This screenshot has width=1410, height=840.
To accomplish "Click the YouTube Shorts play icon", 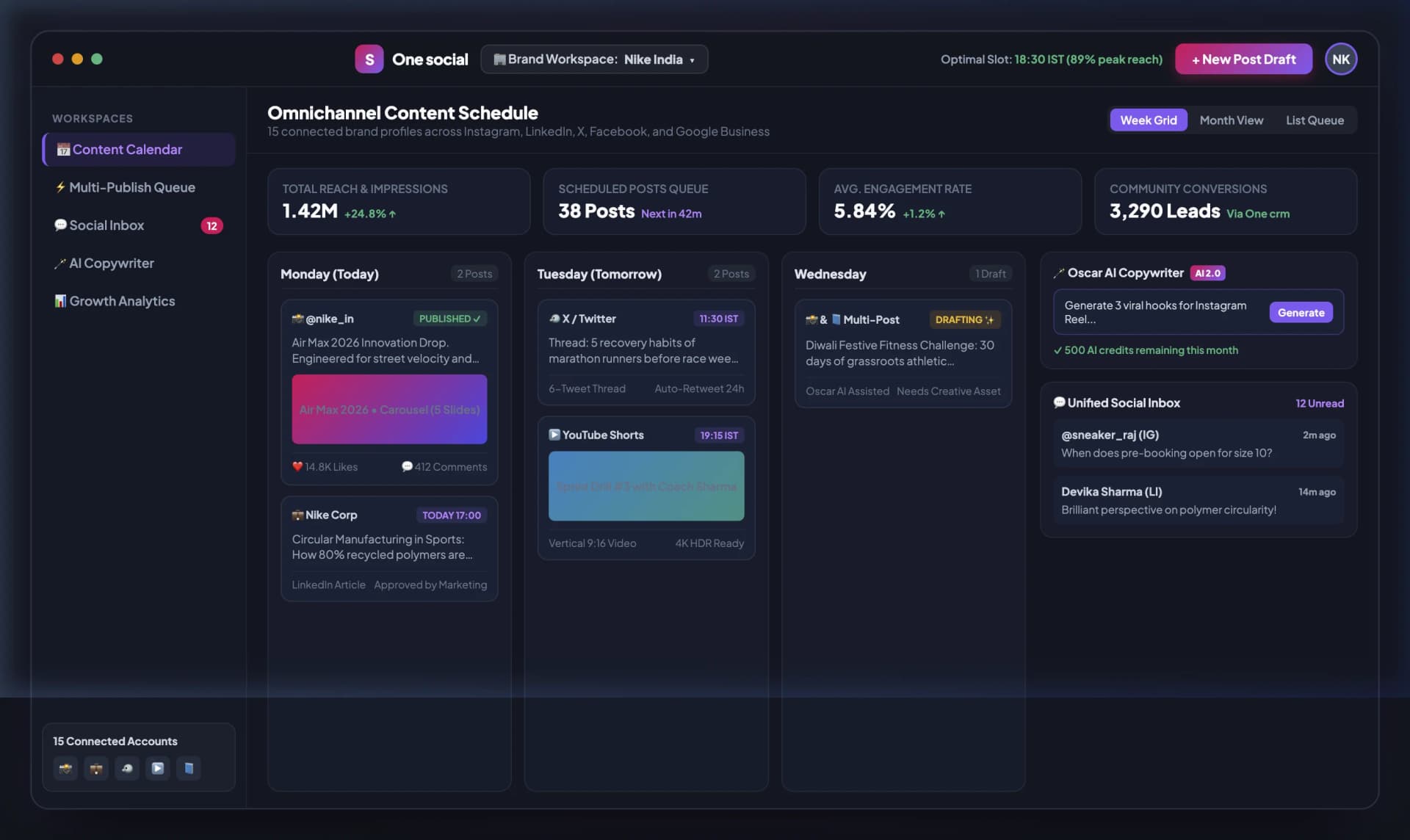I will pyautogui.click(x=554, y=435).
